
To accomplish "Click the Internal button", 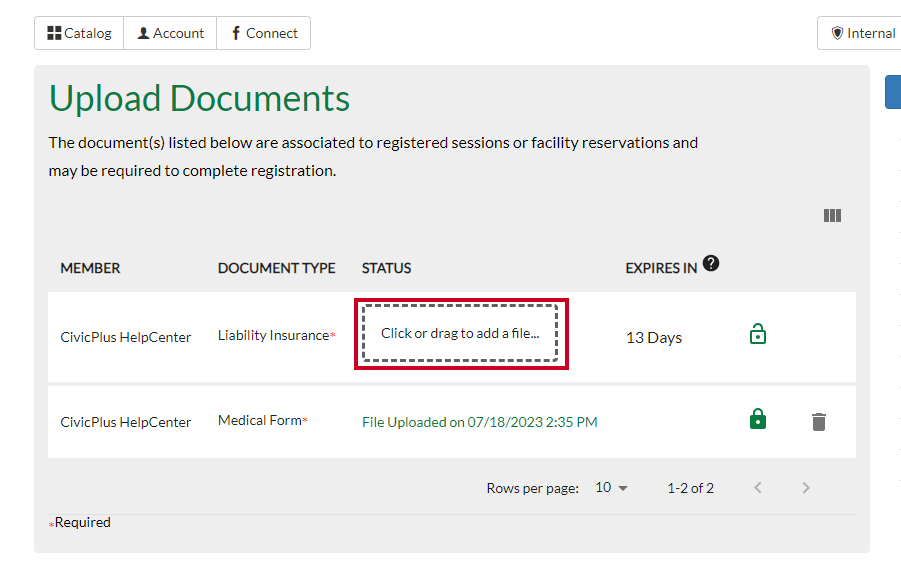I will click(x=860, y=33).
